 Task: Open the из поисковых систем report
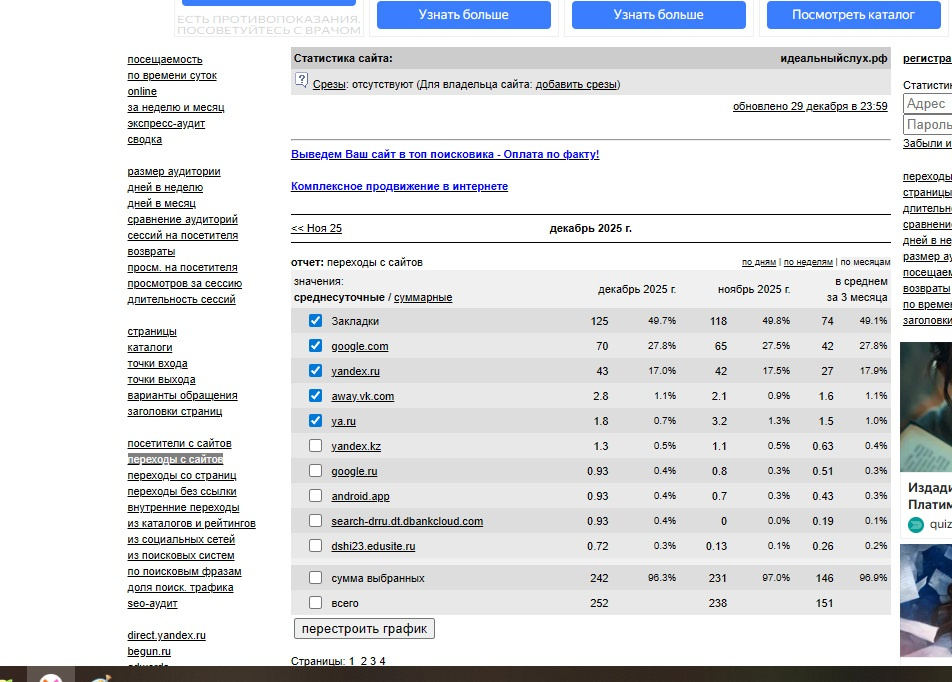(x=180, y=555)
